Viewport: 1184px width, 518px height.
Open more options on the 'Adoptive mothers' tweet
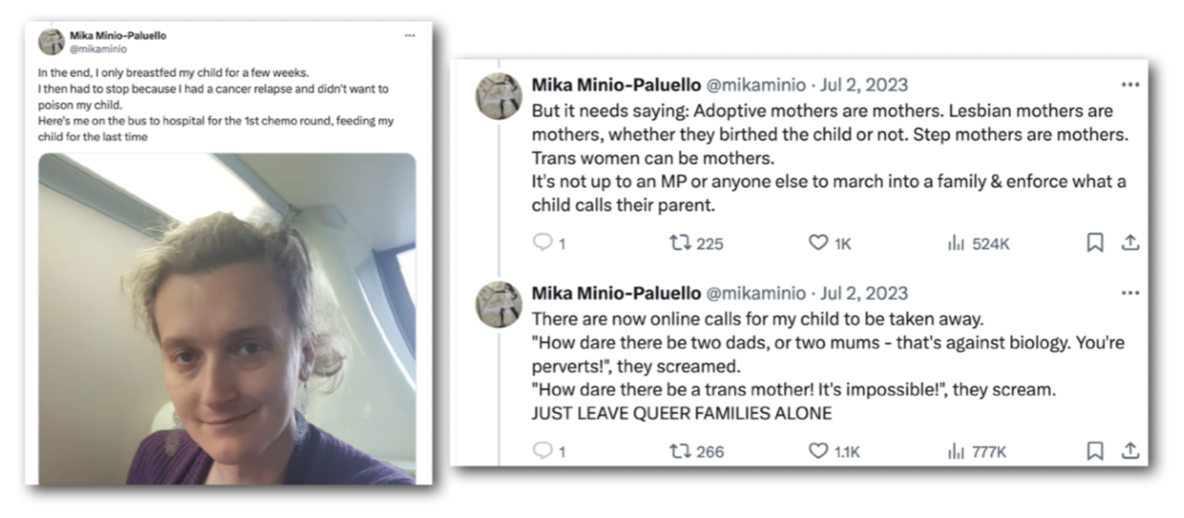[x=1130, y=85]
